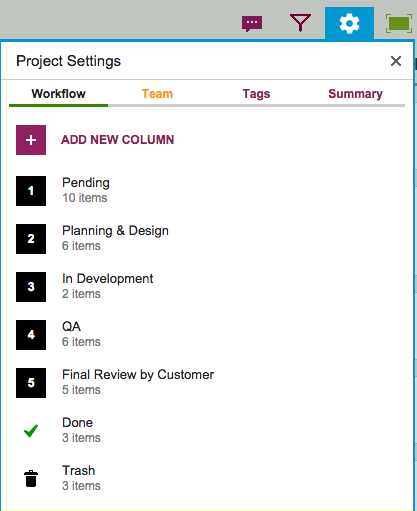The width and height of the screenshot is (417, 511).
Task: Open the Trash bin icon
Action: tap(31, 479)
